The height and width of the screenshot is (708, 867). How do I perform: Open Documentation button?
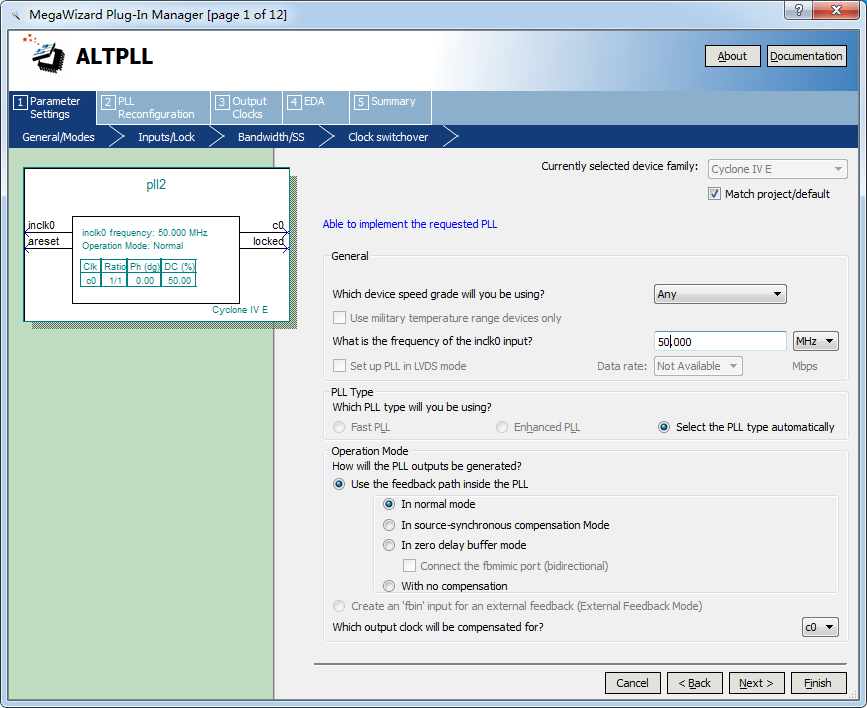point(806,56)
